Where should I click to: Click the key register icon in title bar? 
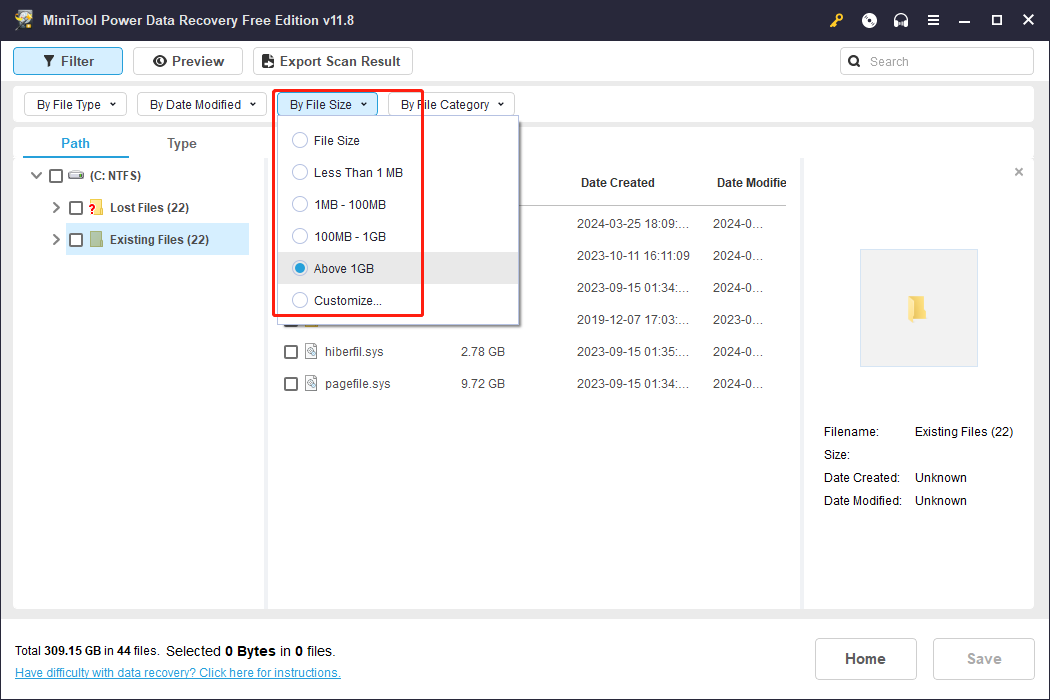pyautogui.click(x=836, y=20)
